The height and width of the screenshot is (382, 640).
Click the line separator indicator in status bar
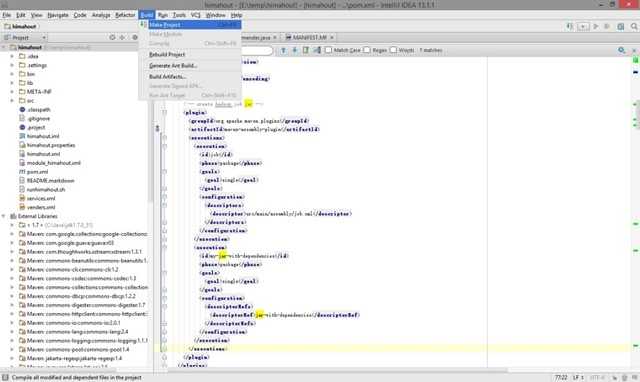tap(578, 378)
